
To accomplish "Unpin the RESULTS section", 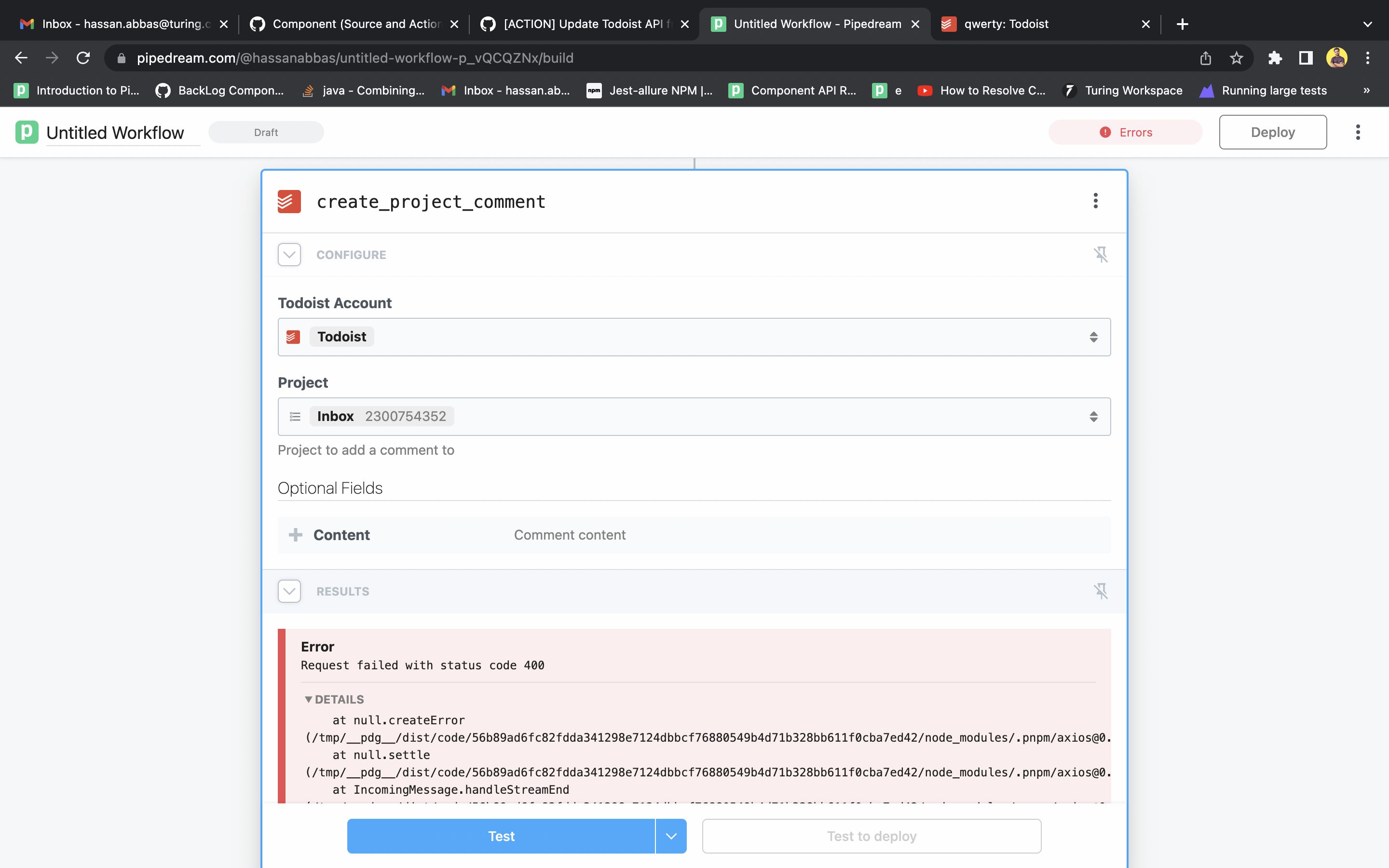I will (x=1102, y=591).
